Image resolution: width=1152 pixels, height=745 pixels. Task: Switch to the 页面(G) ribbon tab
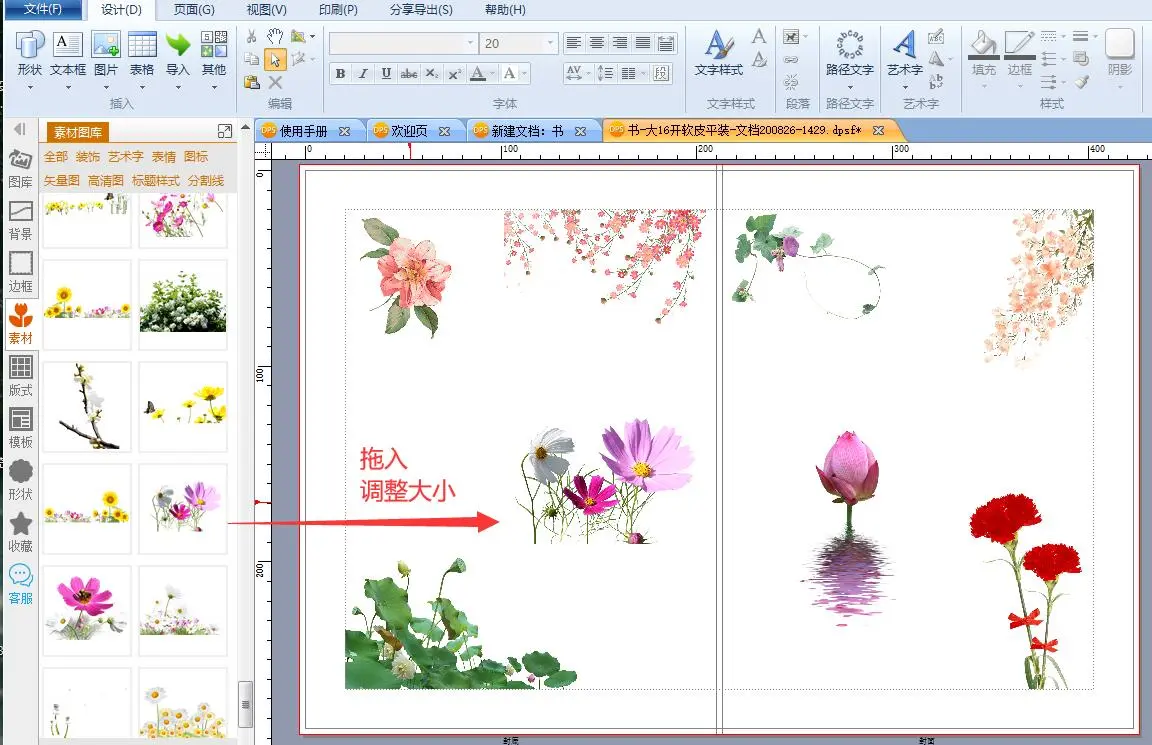click(x=194, y=10)
